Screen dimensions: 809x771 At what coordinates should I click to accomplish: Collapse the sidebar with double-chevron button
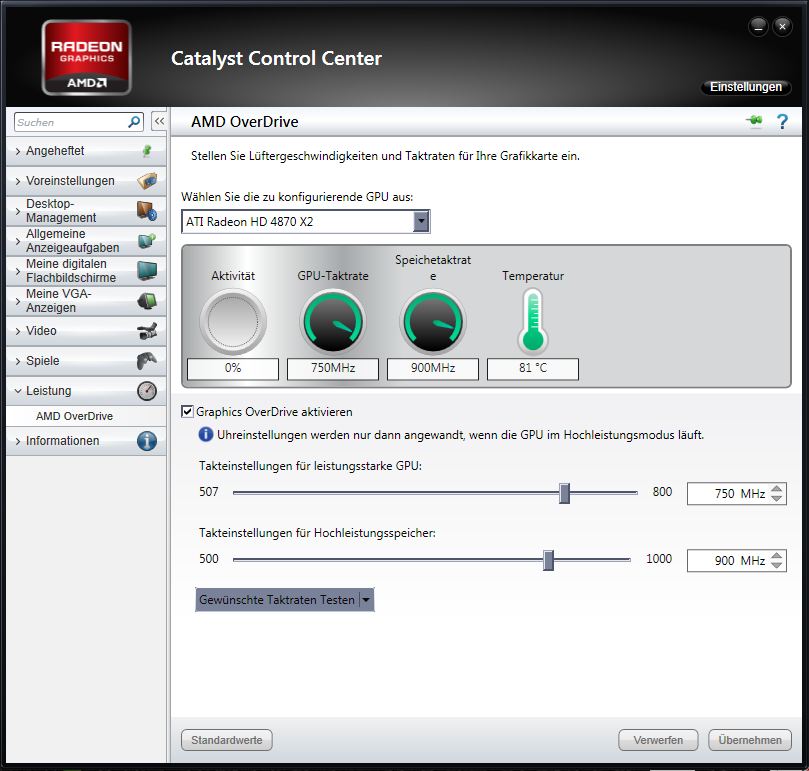pyautogui.click(x=159, y=121)
